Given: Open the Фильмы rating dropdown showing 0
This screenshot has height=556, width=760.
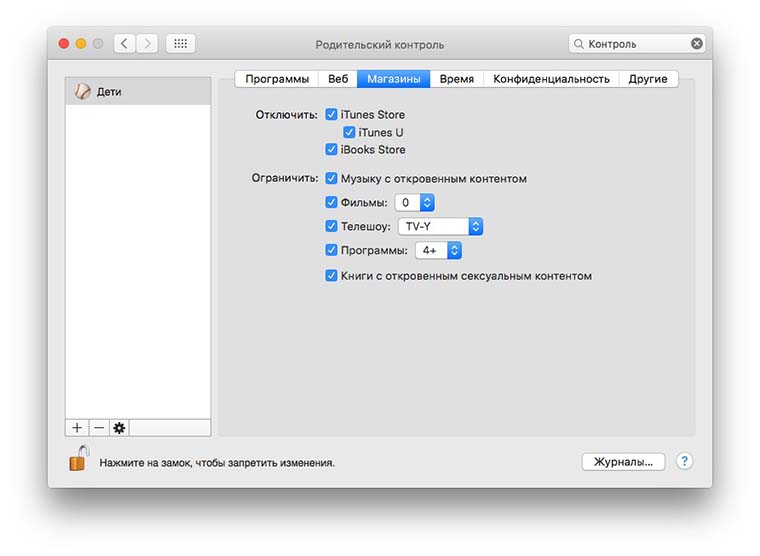Looking at the screenshot, I should [414, 202].
